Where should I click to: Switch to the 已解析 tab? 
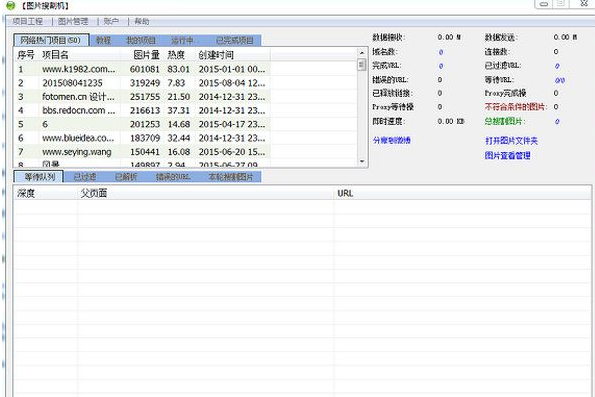tap(126, 176)
